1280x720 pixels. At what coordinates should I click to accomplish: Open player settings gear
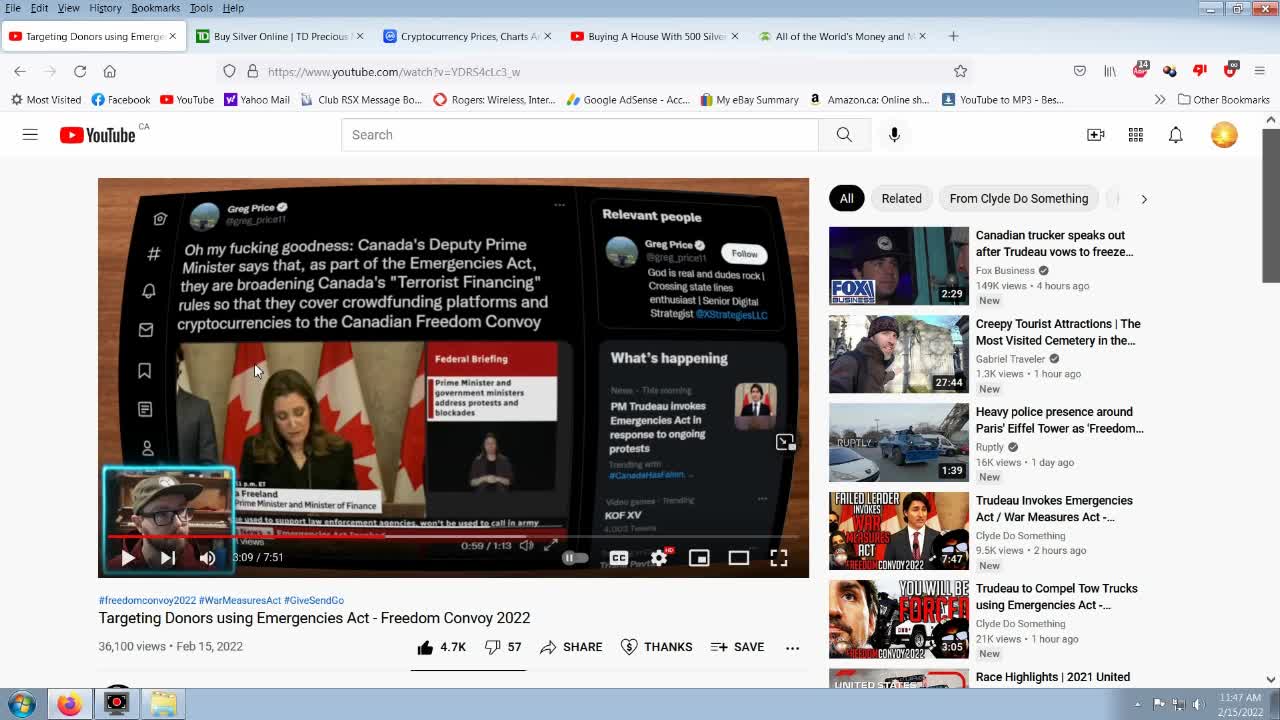[659, 558]
